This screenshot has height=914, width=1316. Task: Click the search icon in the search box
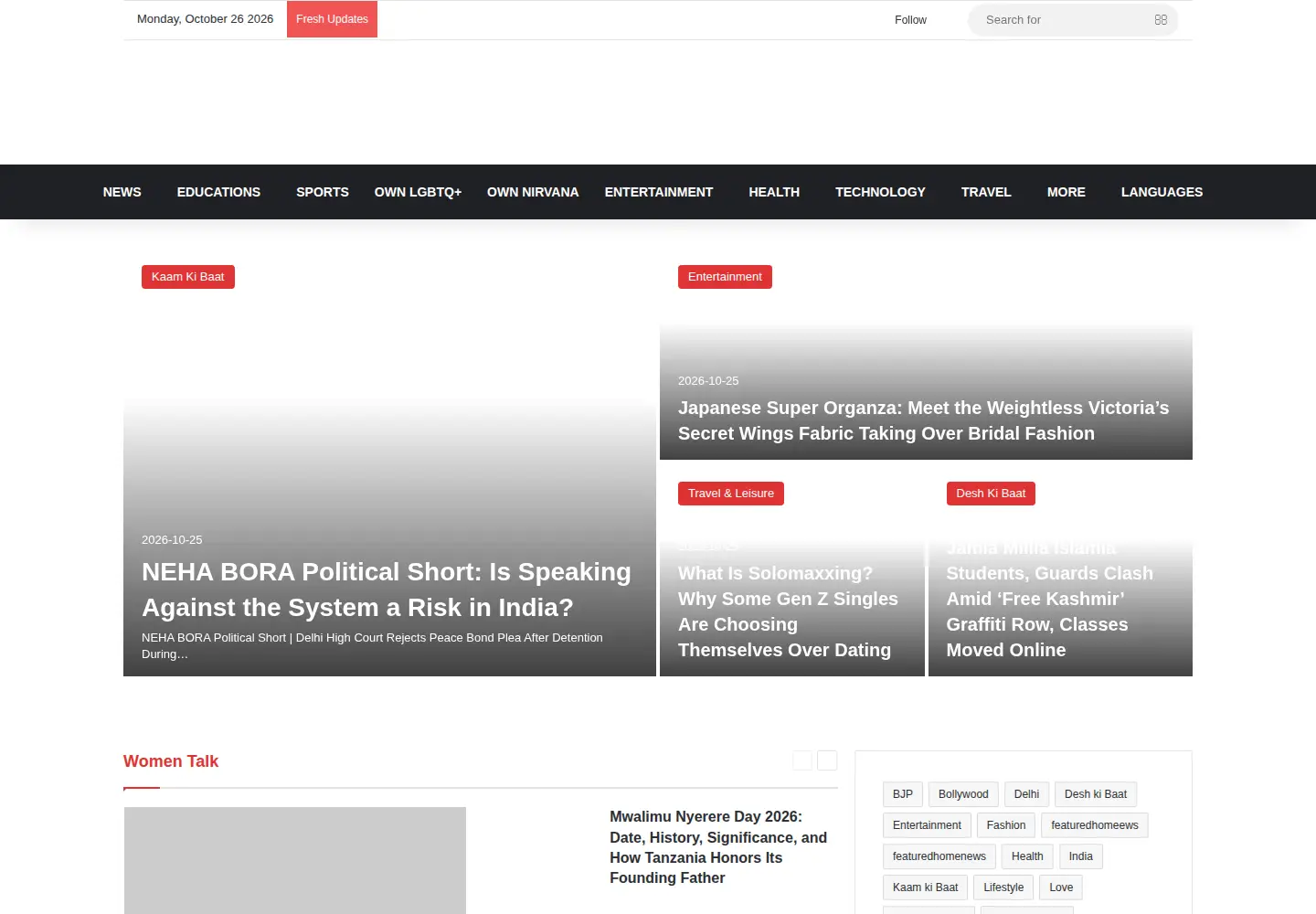point(1161,19)
